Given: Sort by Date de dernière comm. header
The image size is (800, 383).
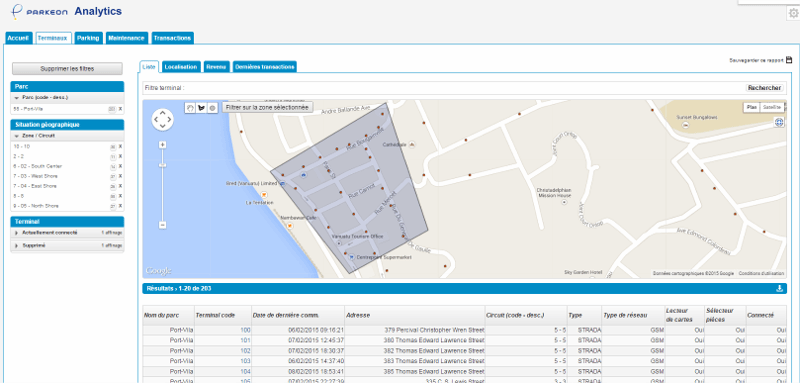Looking at the screenshot, I should click(x=298, y=316).
